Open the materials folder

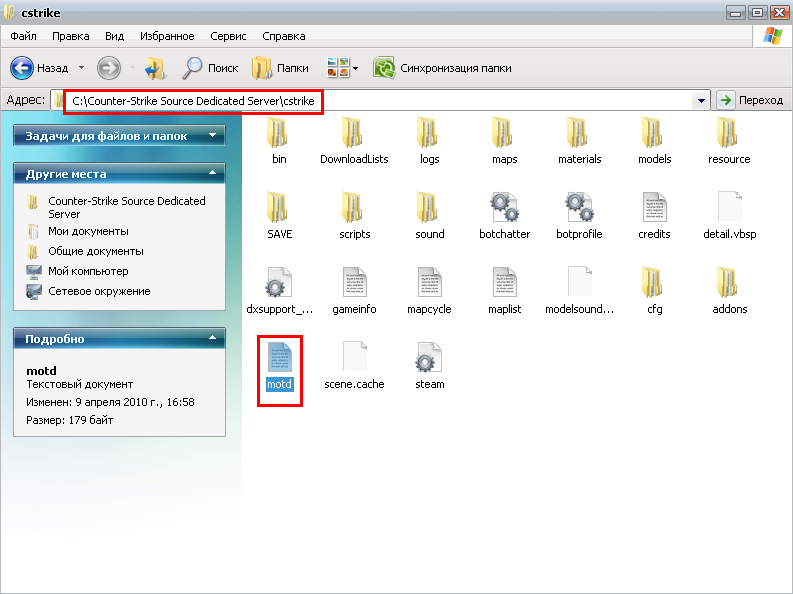[x=580, y=141]
